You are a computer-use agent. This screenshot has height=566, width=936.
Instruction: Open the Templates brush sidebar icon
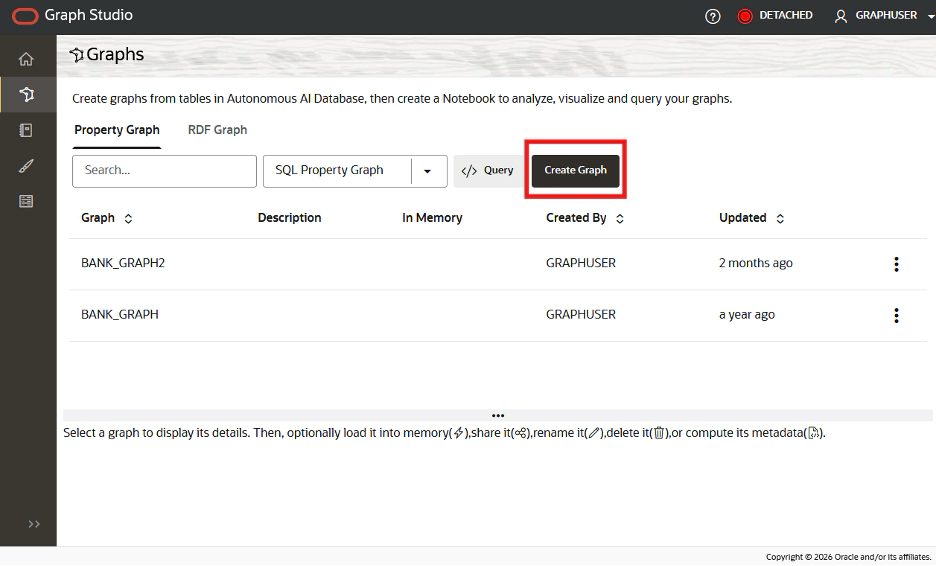26,166
